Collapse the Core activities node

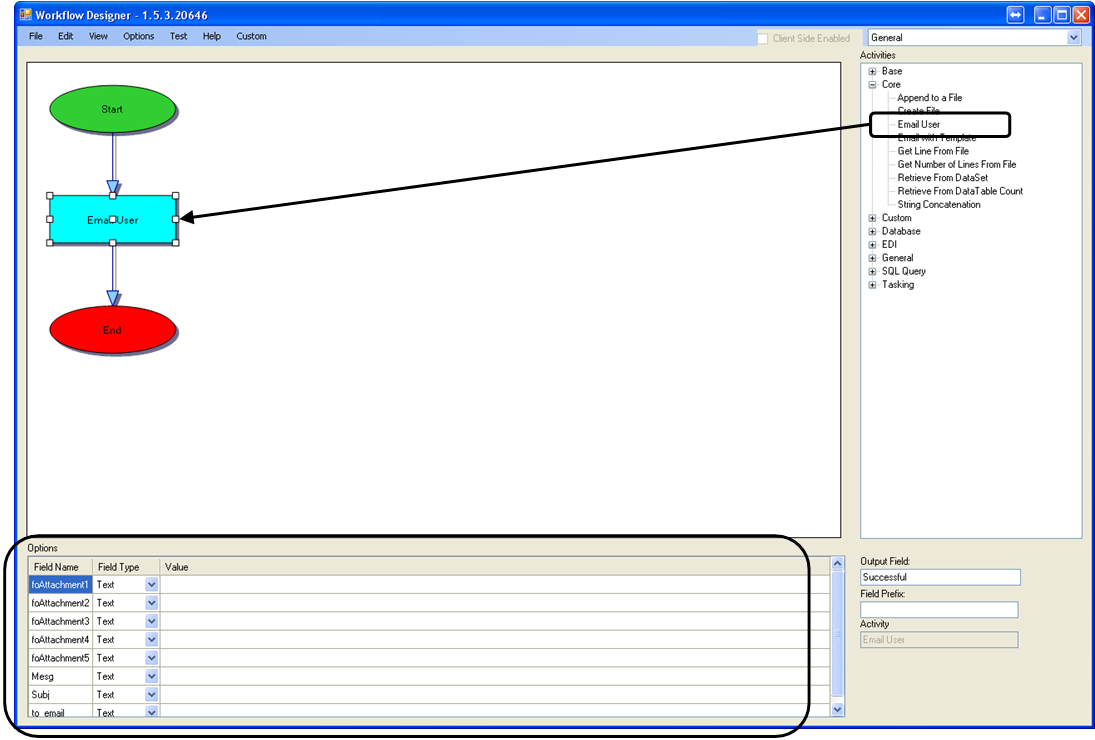click(x=872, y=84)
